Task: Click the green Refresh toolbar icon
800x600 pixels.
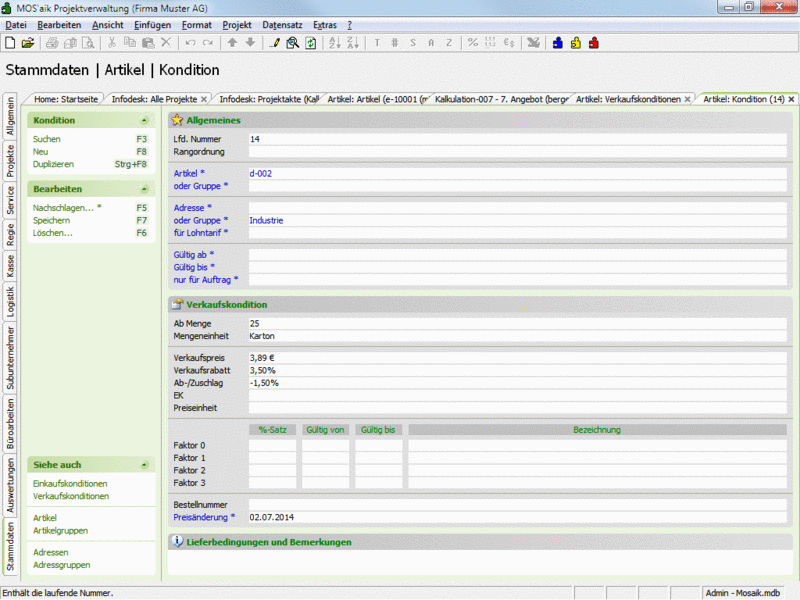Action: pyautogui.click(x=311, y=43)
